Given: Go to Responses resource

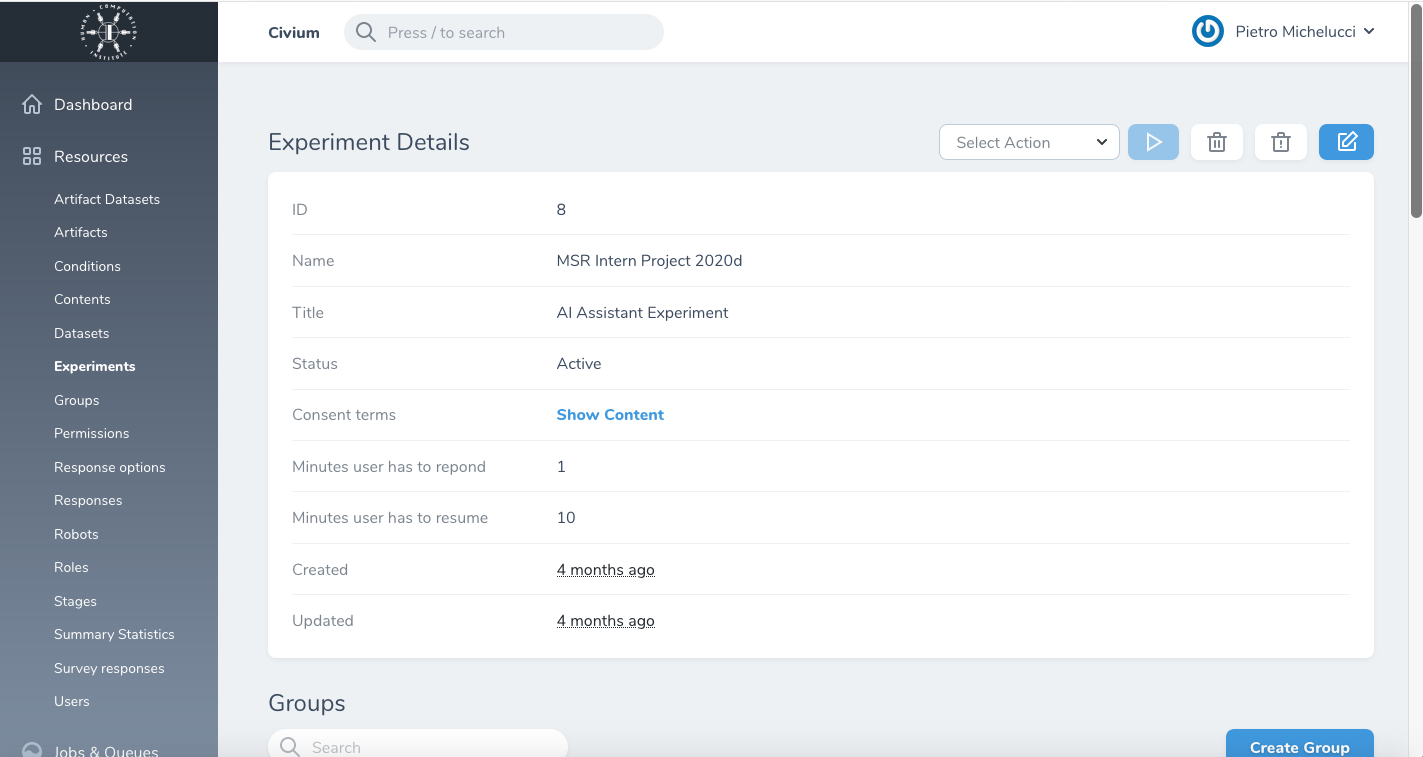Looking at the screenshot, I should 88,500.
